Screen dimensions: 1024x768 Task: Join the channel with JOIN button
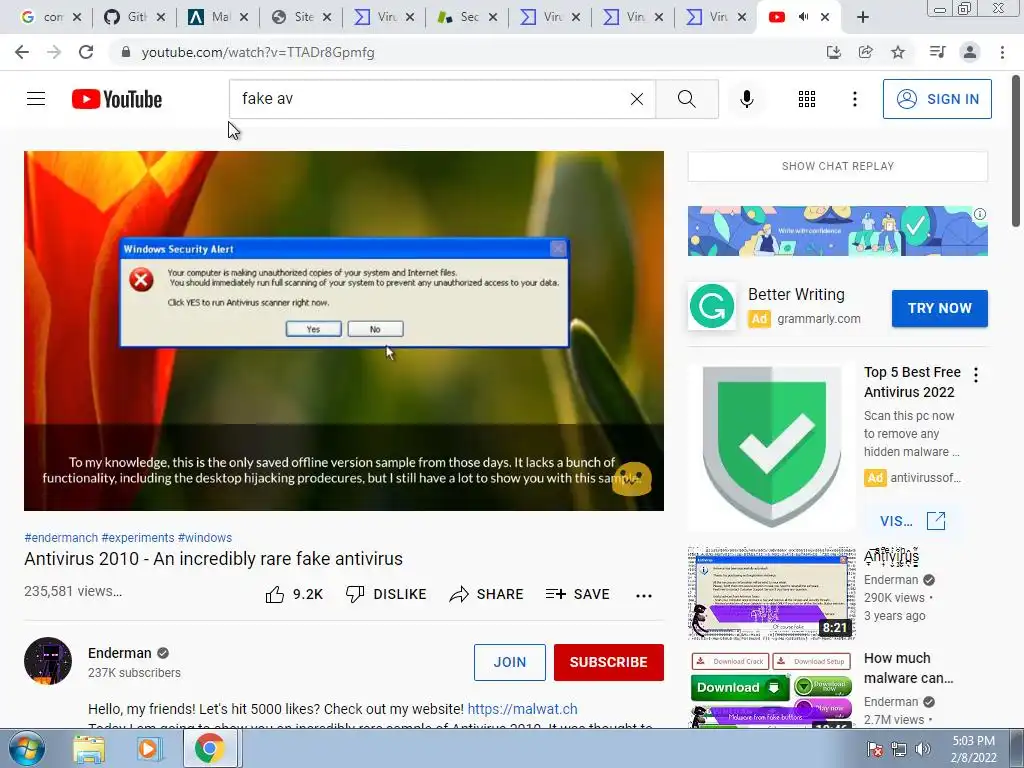509,662
